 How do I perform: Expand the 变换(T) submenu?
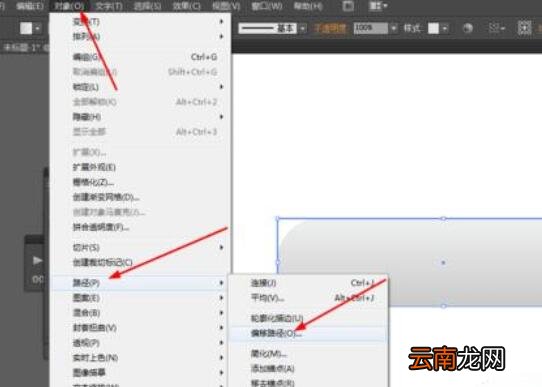click(140, 21)
